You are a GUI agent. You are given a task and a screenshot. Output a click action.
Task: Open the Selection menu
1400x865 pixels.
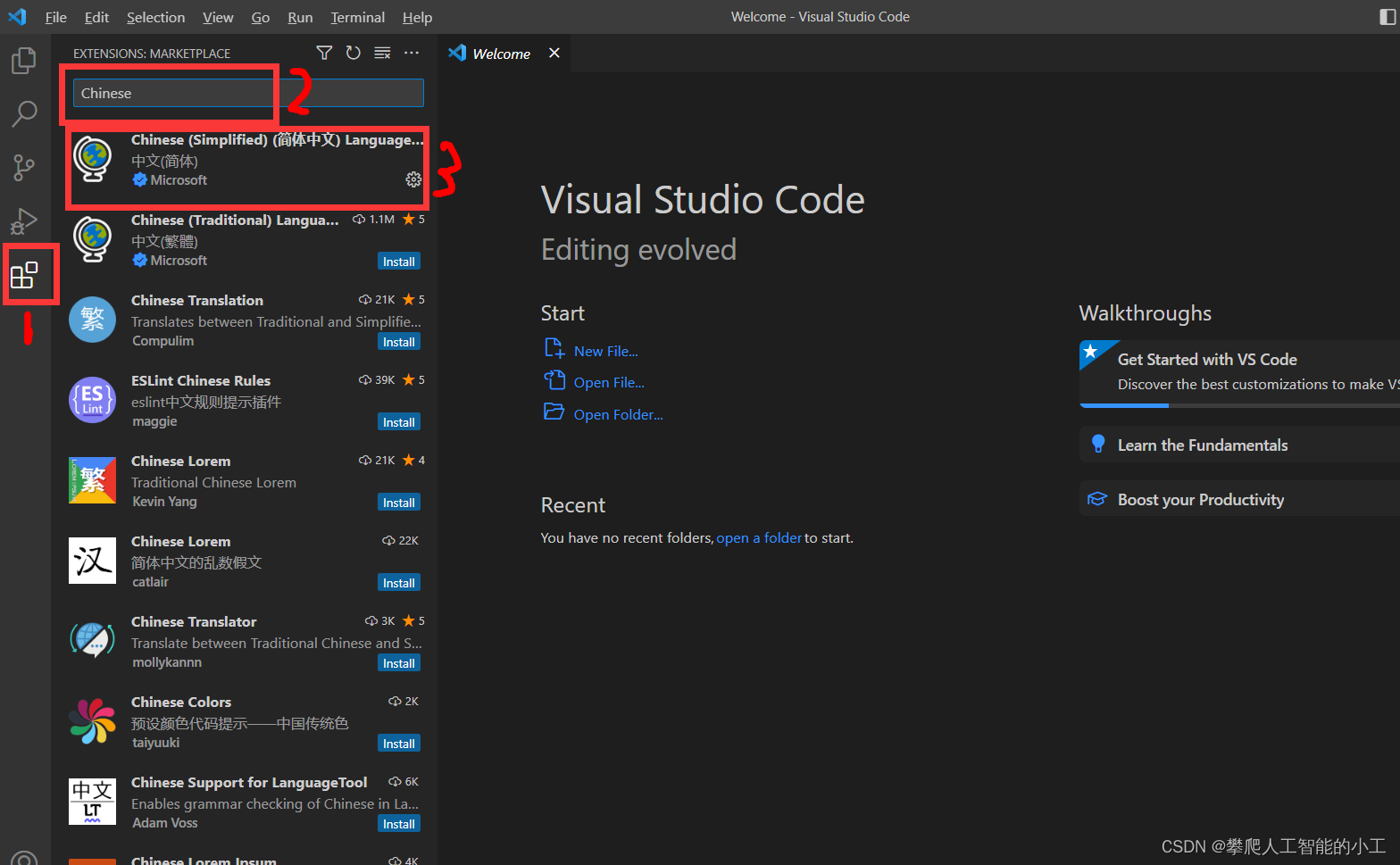click(155, 17)
